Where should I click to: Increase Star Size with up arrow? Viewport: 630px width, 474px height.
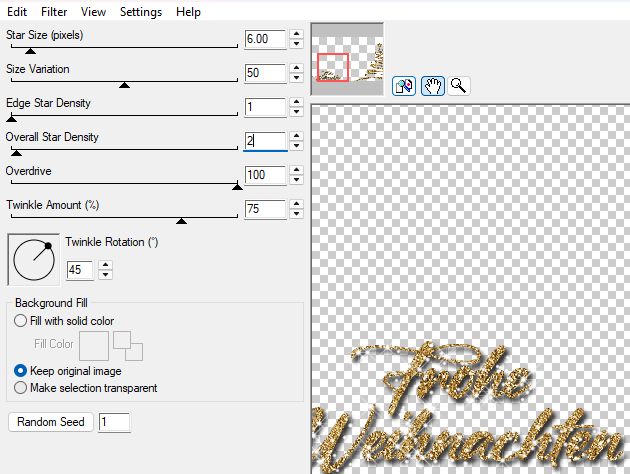[x=296, y=34]
